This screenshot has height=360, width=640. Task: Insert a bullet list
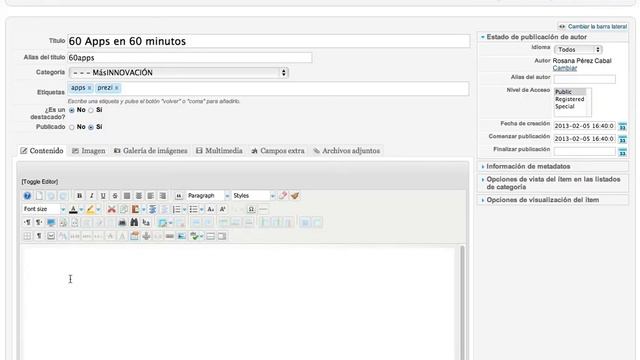(193, 209)
